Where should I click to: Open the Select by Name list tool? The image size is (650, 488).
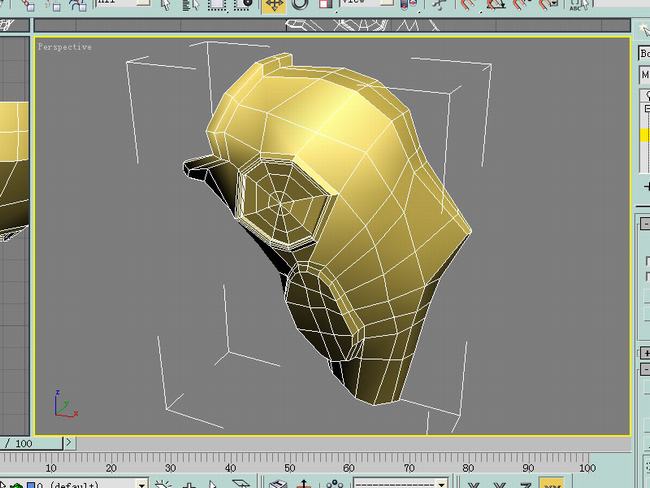pos(190,4)
